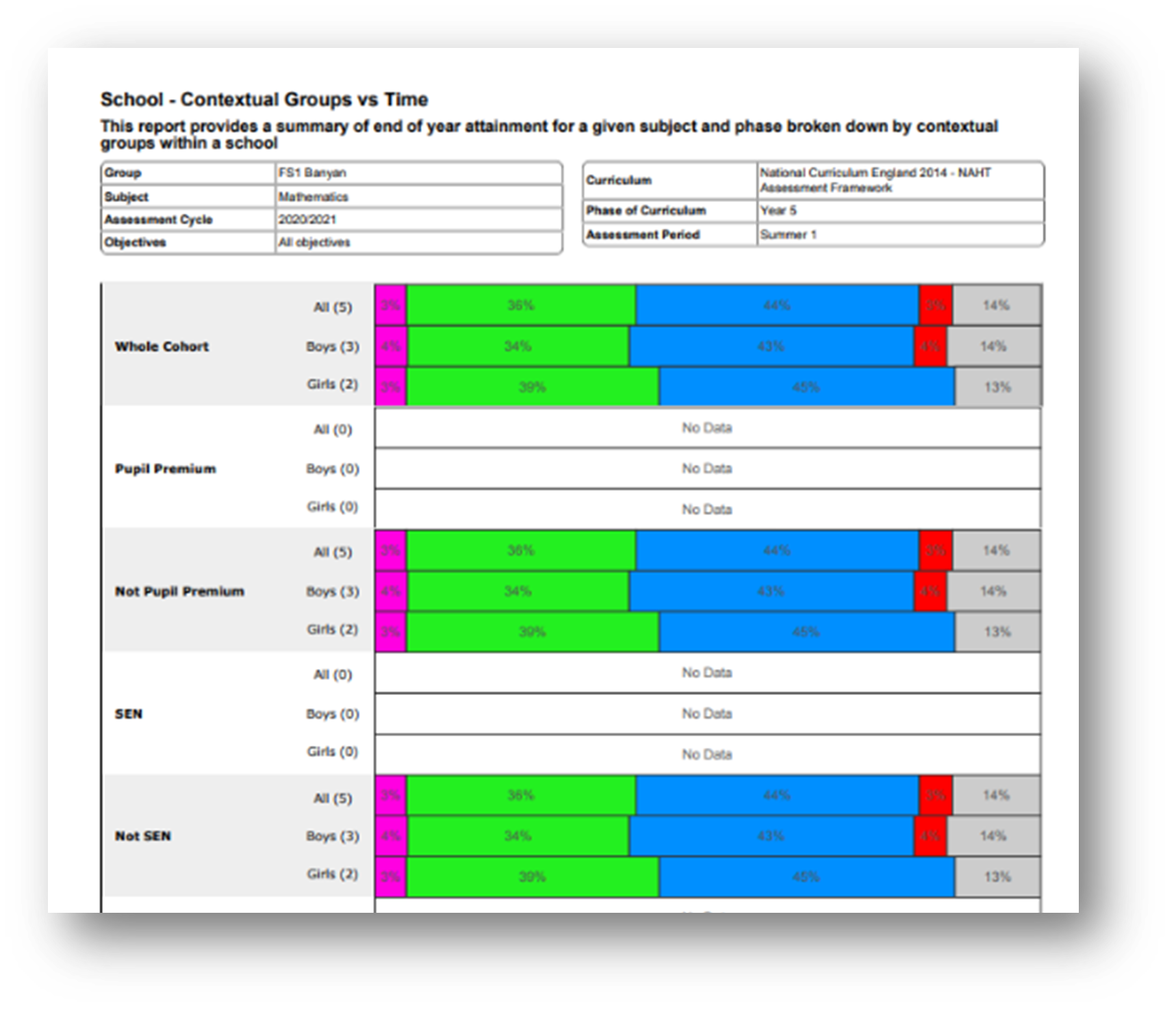1176x1010 pixels.
Task: Click the report title 'School - Contextual Groups vs Time'
Action: [264, 99]
